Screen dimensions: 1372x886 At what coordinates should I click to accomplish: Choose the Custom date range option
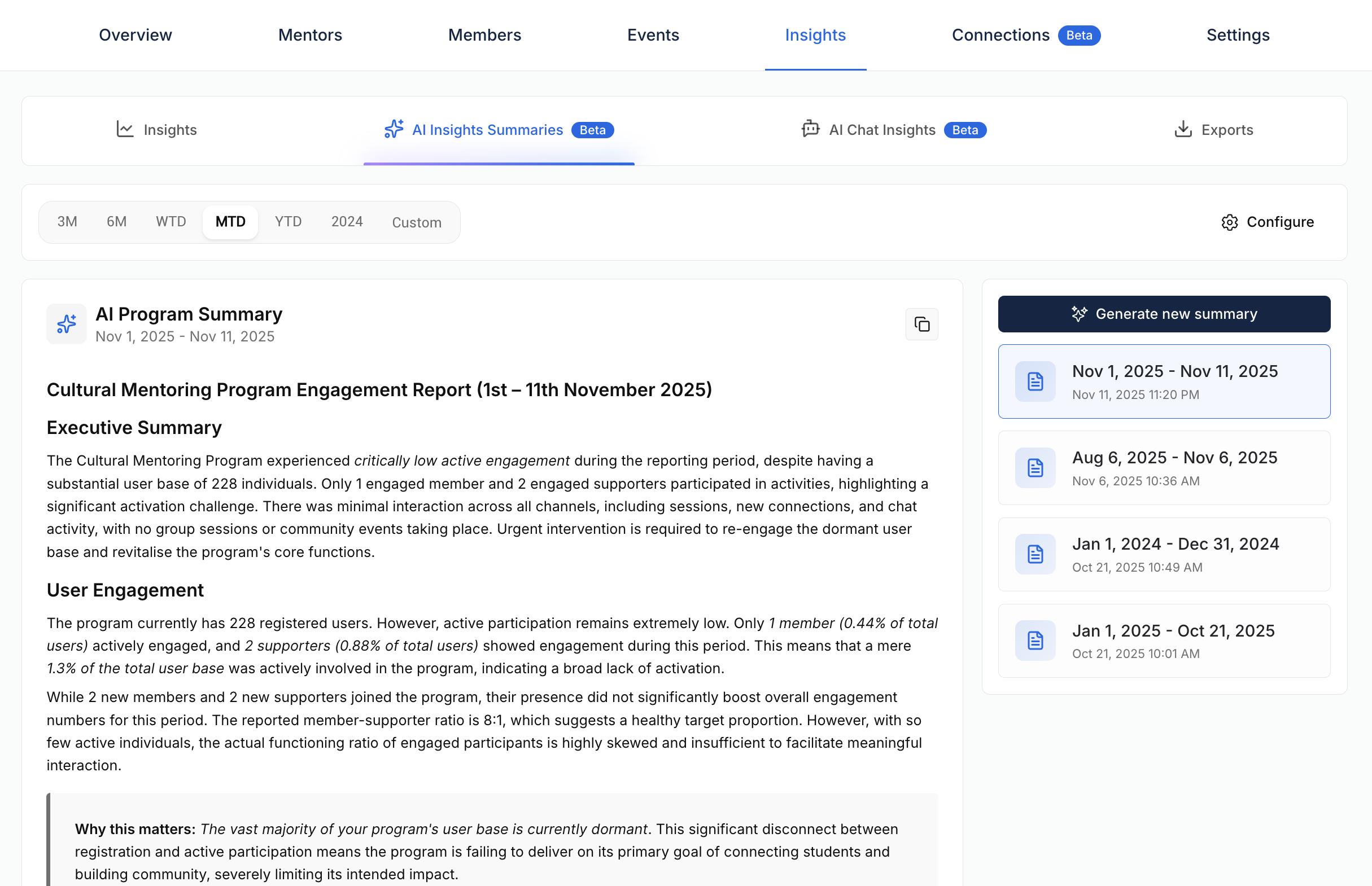click(x=417, y=223)
